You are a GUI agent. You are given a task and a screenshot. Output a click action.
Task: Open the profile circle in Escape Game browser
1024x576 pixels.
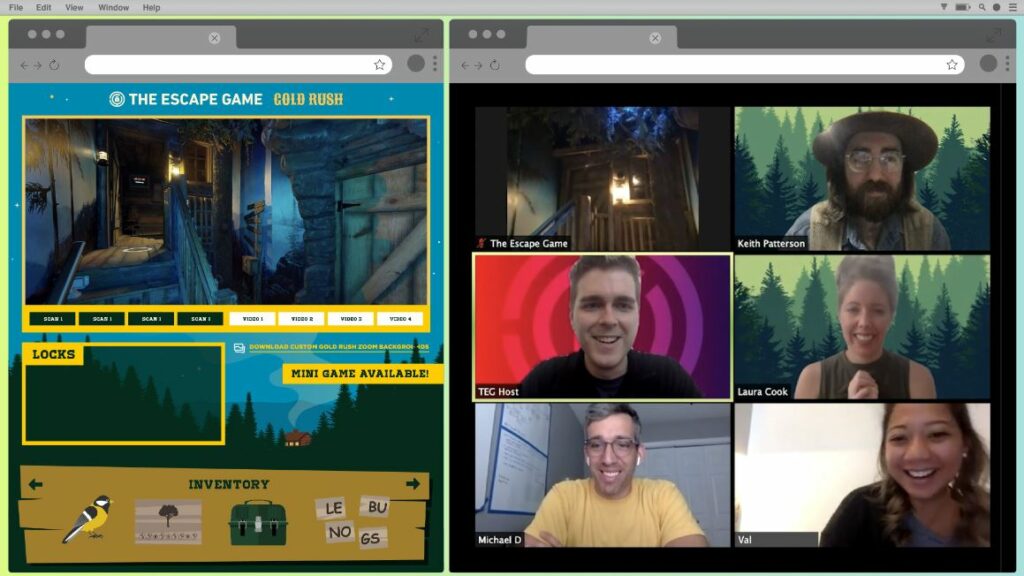click(x=415, y=63)
